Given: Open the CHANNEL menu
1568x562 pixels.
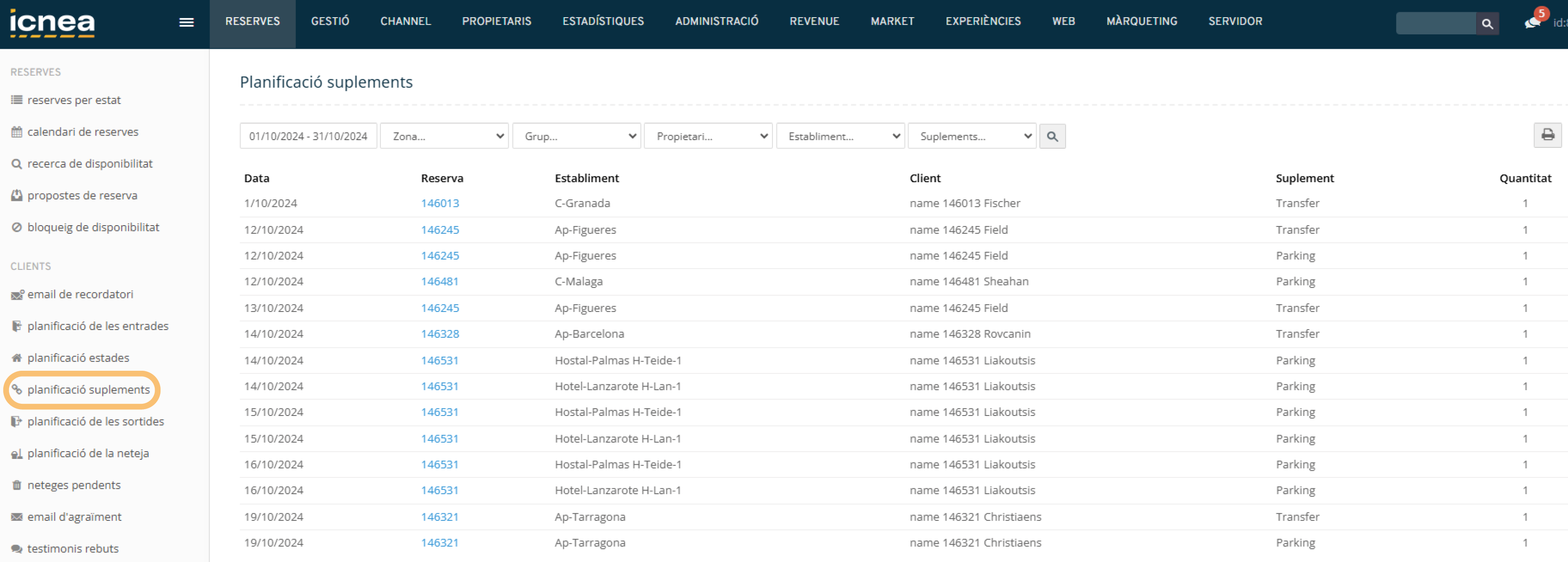Looking at the screenshot, I should (405, 21).
